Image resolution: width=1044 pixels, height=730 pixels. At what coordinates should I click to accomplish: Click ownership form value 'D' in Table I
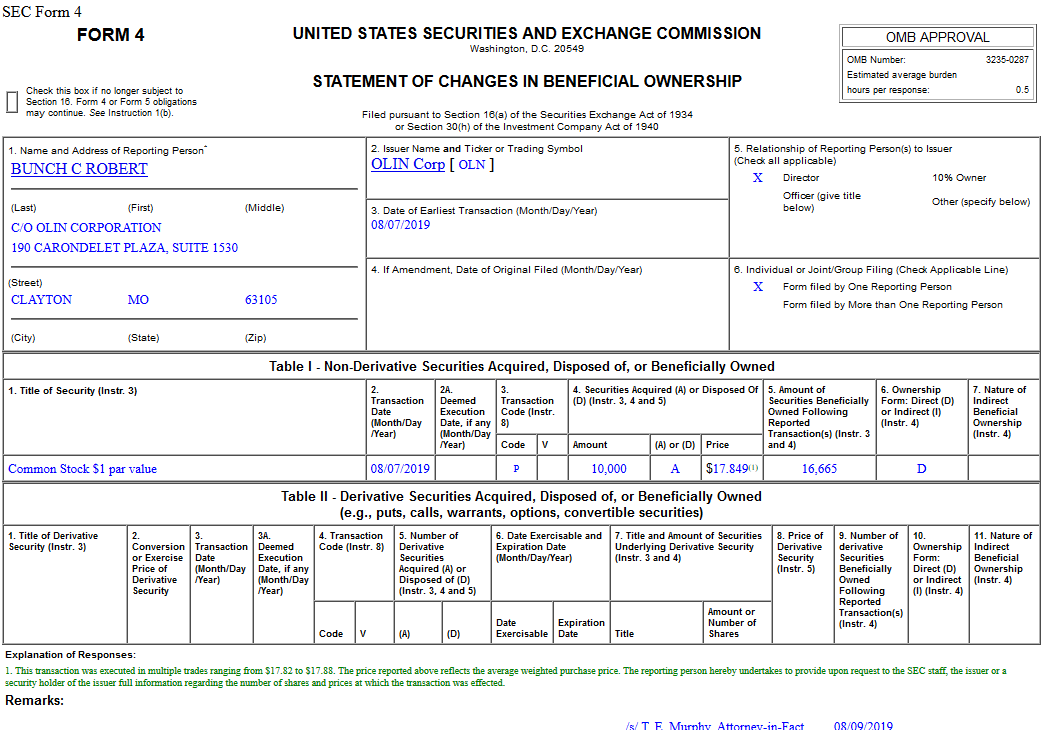tap(921, 469)
